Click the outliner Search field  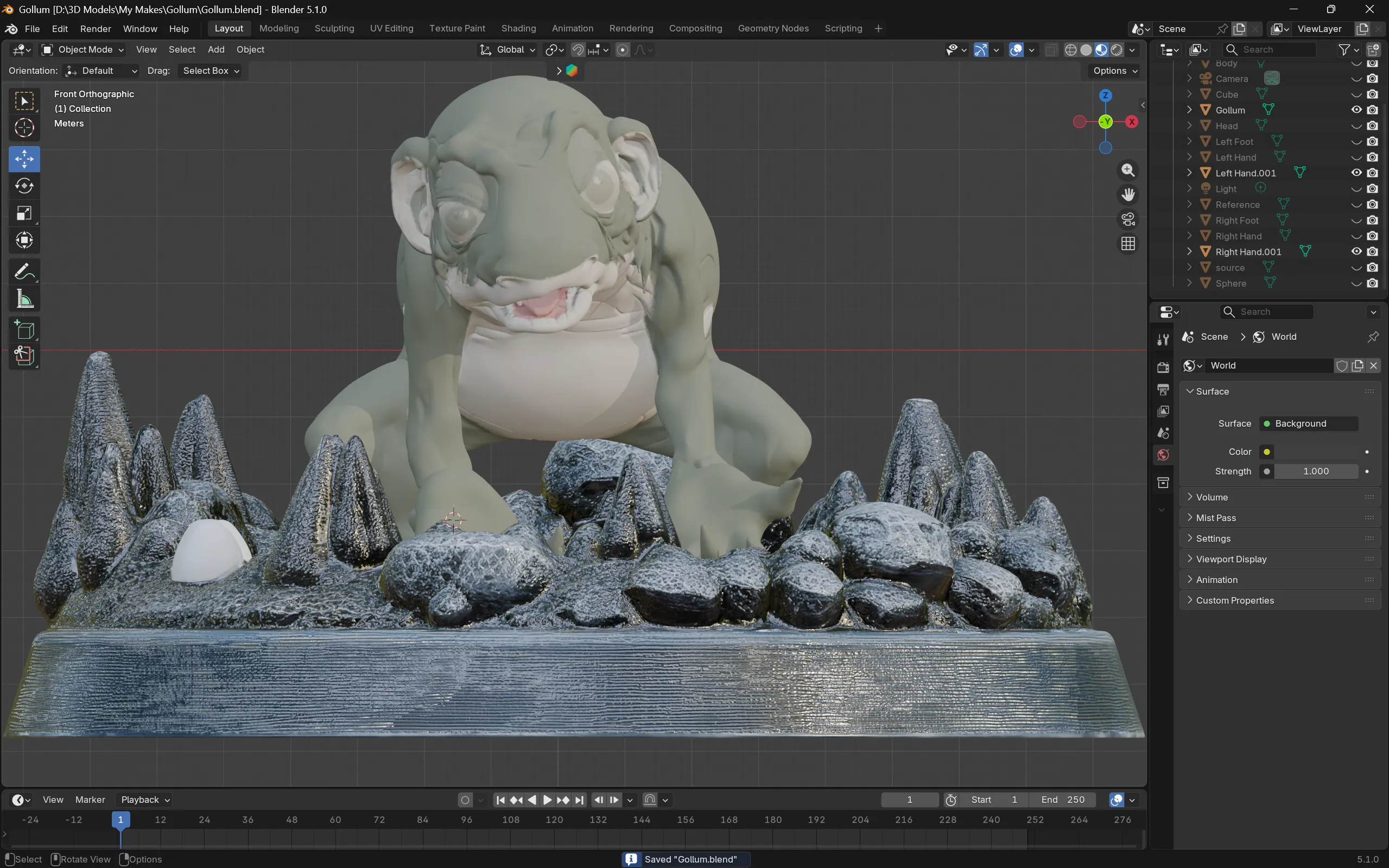1269,50
